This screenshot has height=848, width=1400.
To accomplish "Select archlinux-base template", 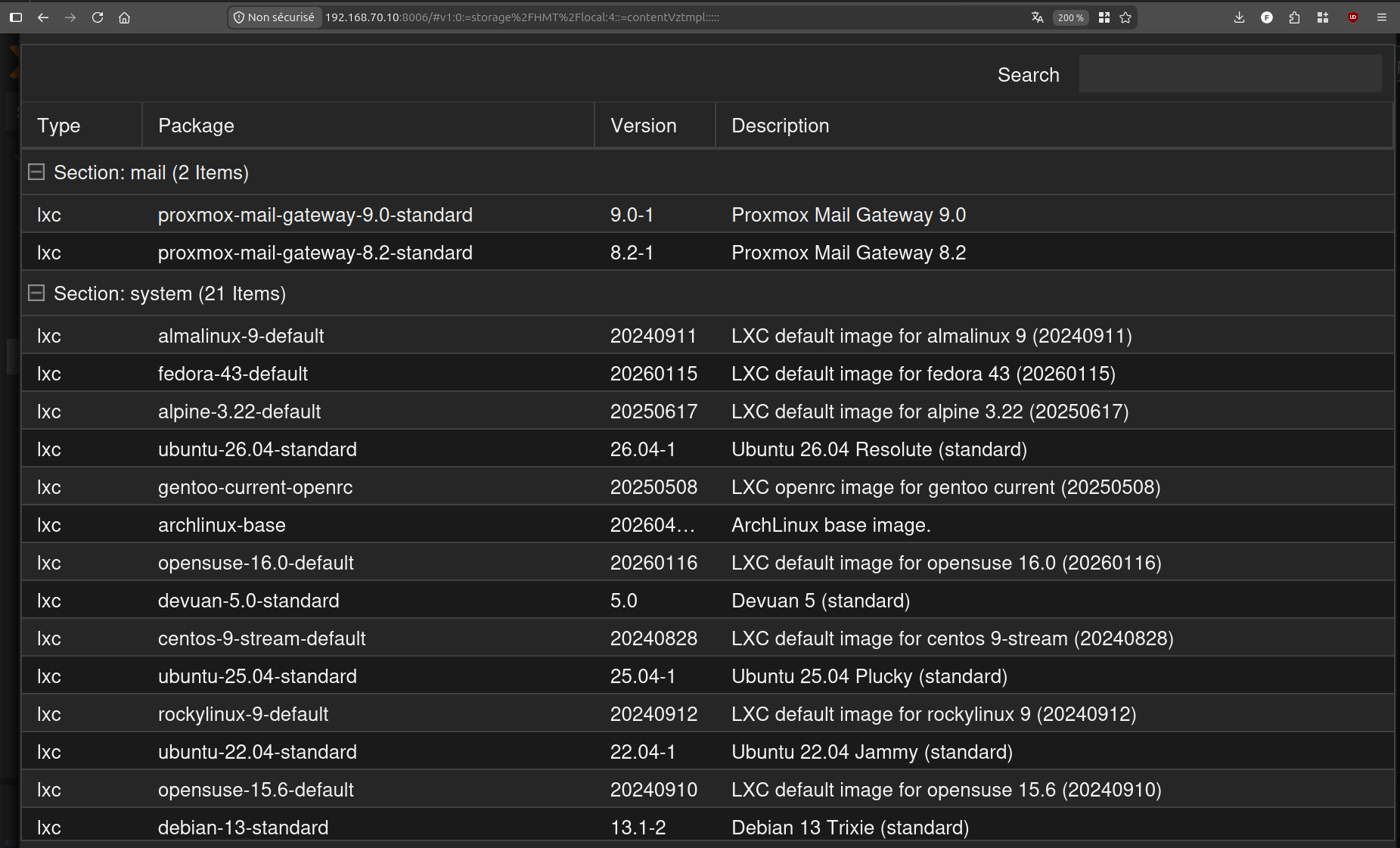I will pyautogui.click(x=707, y=525).
